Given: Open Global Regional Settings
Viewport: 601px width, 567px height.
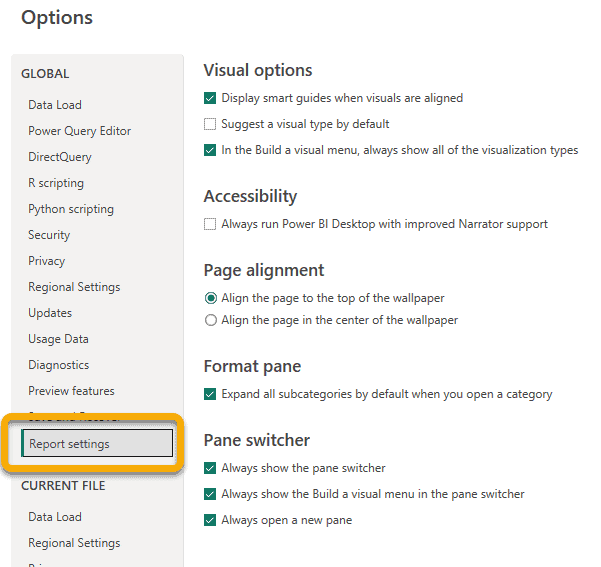Looking at the screenshot, I should [x=74, y=287].
